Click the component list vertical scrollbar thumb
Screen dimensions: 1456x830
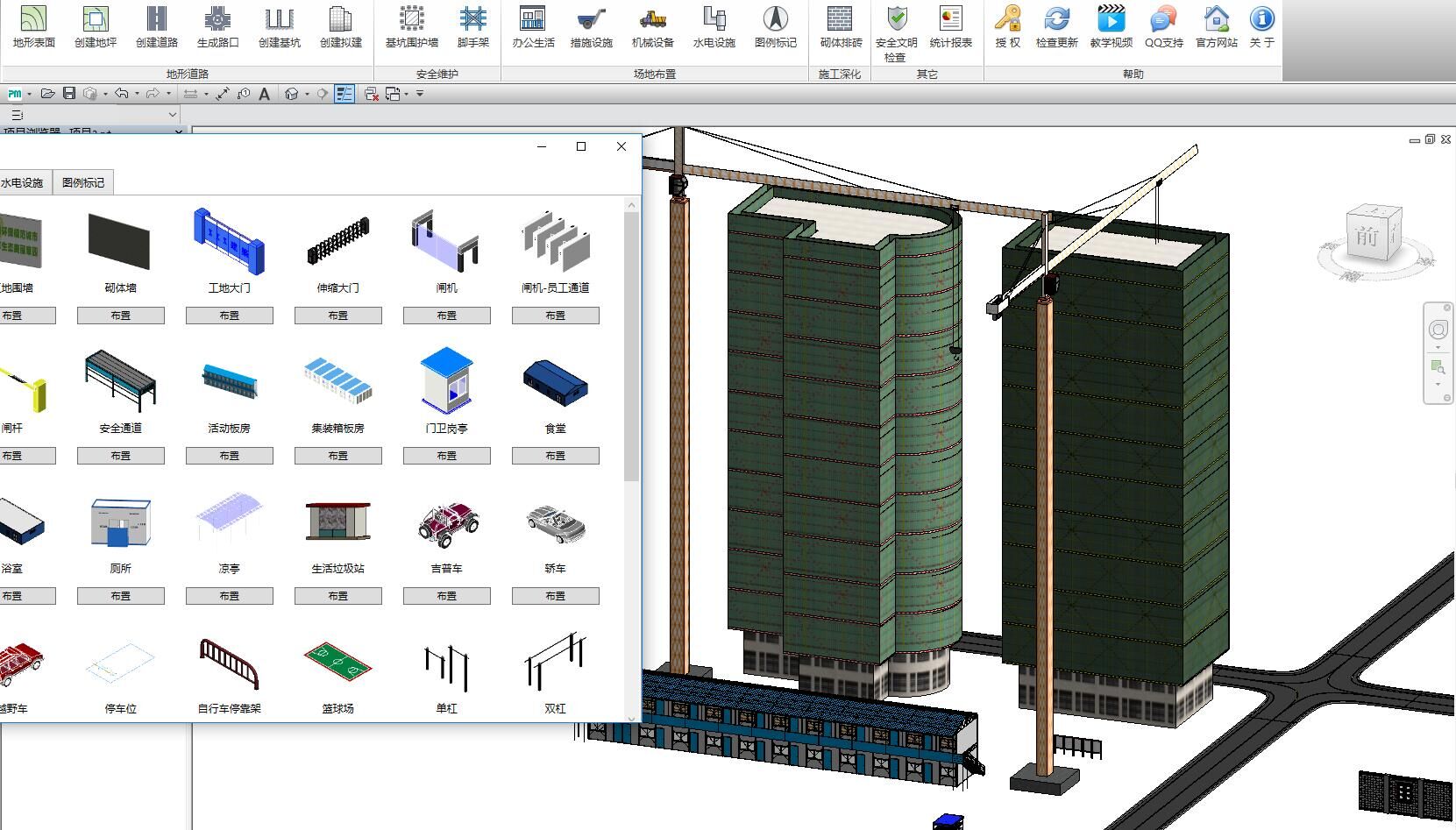coord(631,345)
